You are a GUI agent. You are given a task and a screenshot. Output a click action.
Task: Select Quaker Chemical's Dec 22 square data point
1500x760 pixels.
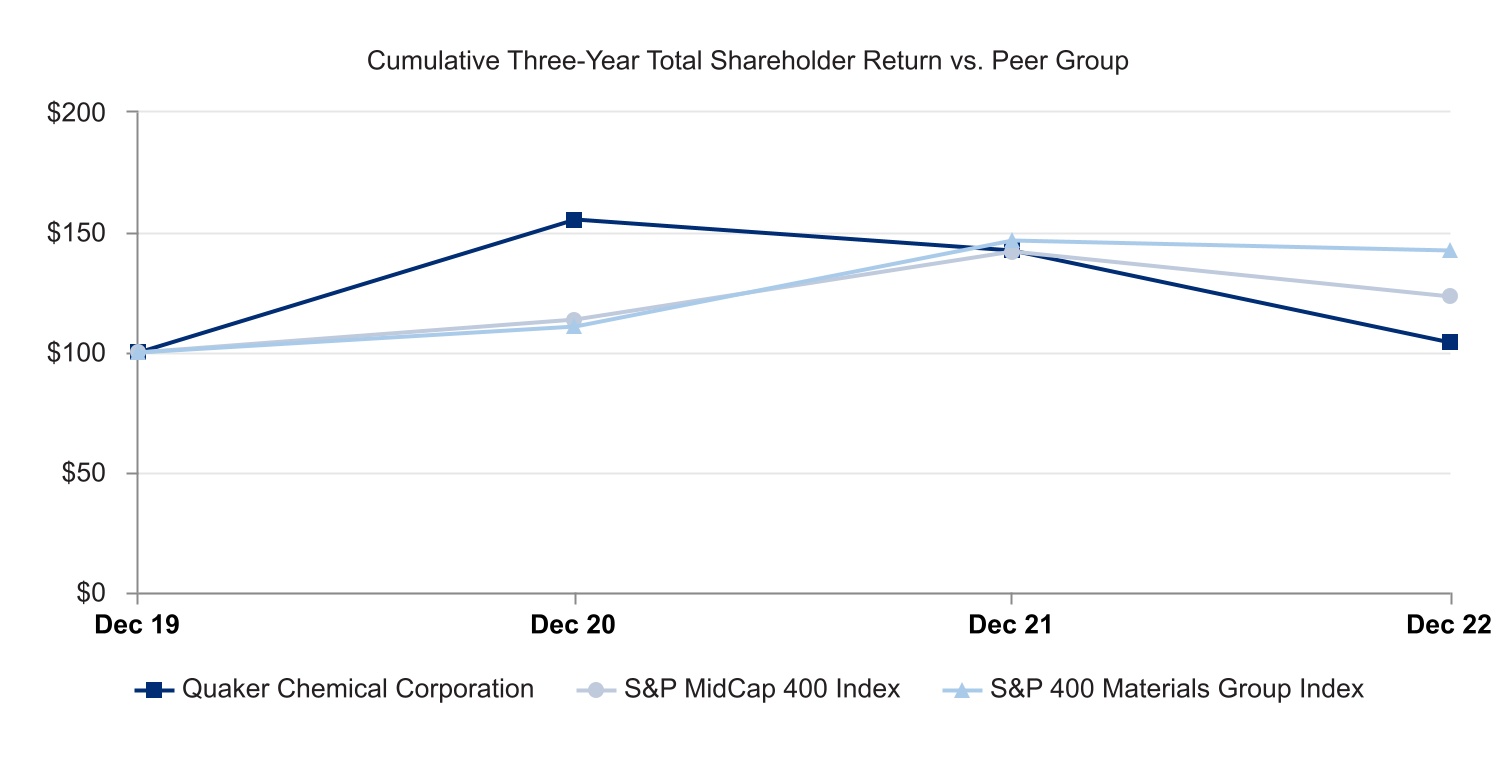coord(1450,342)
